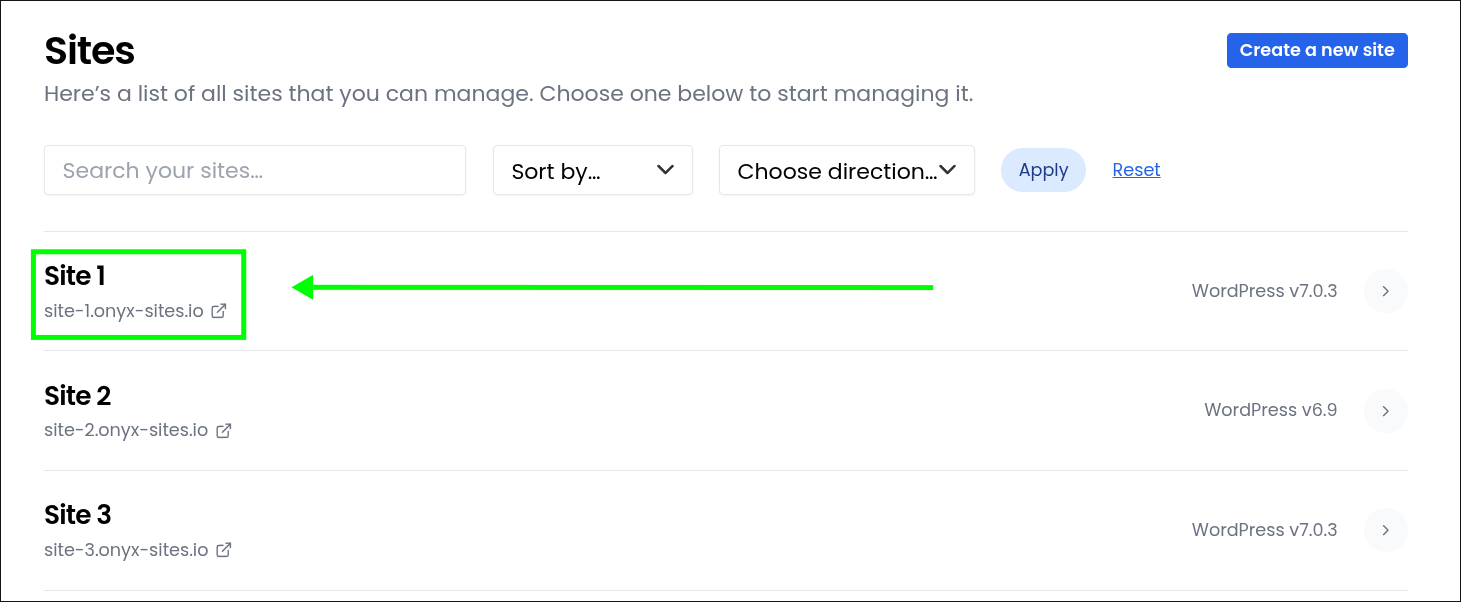This screenshot has width=1461, height=602.
Task: Click the Sort by dropdown arrow
Action: coord(665,170)
